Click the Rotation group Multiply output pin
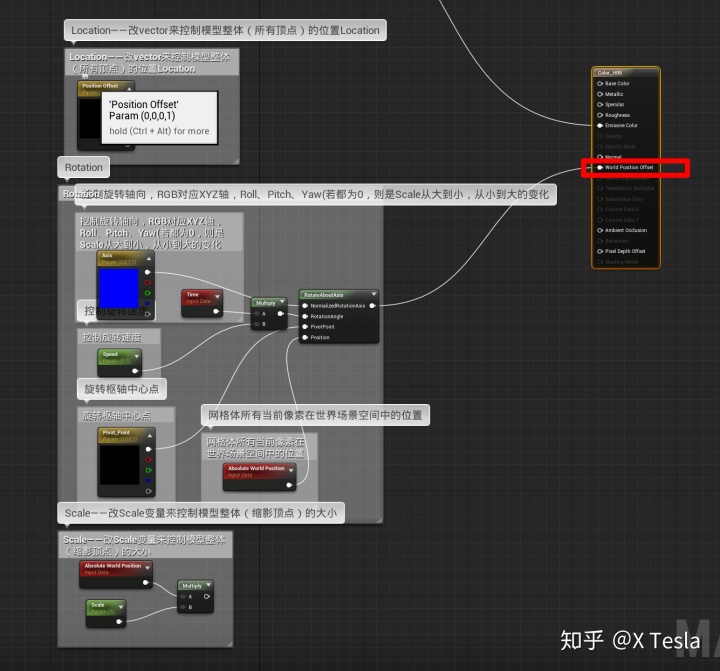This screenshot has width=720, height=671. pos(281,314)
